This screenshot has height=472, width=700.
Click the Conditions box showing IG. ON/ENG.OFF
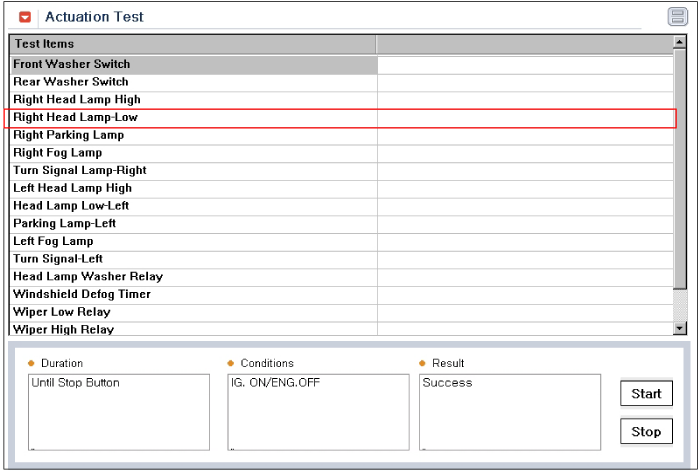coord(318,412)
